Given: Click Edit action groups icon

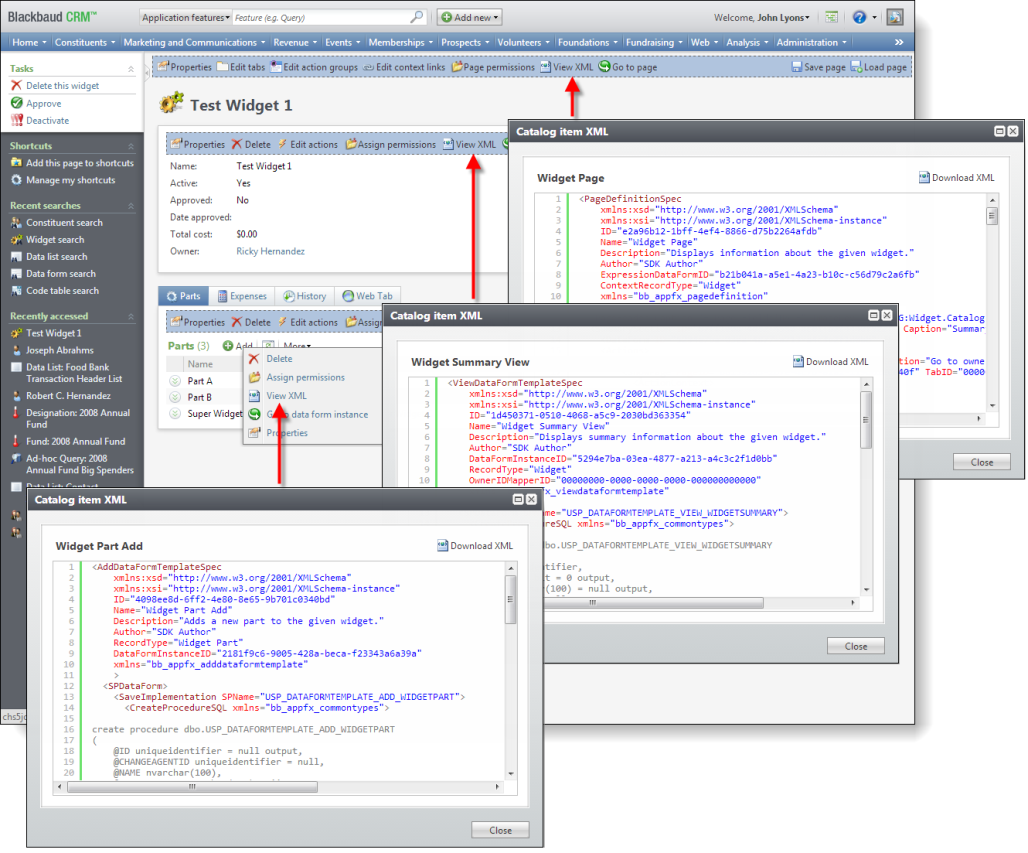Looking at the screenshot, I should pyautogui.click(x=276, y=66).
